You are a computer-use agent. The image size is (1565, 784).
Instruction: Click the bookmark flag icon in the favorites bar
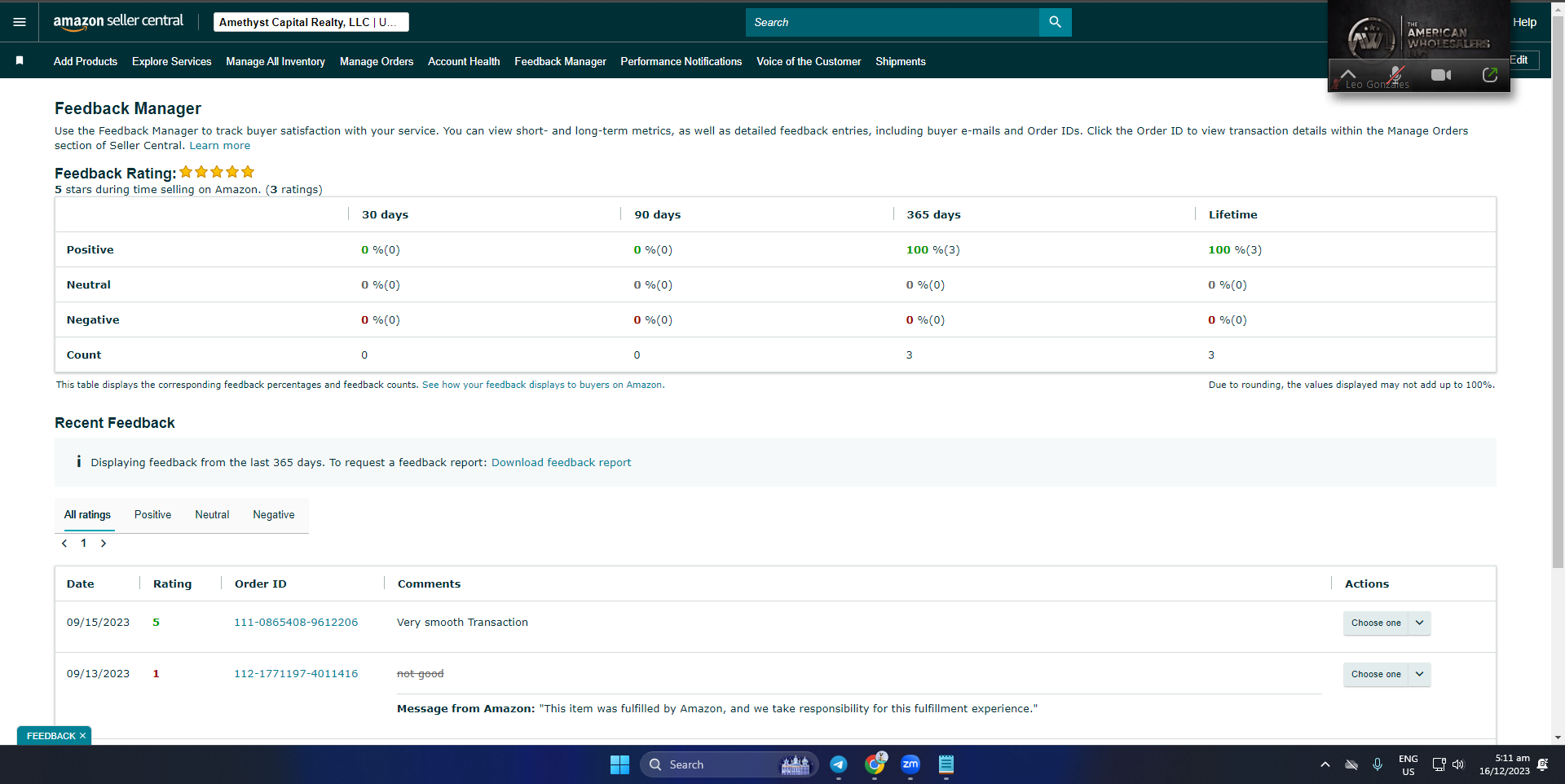click(20, 61)
